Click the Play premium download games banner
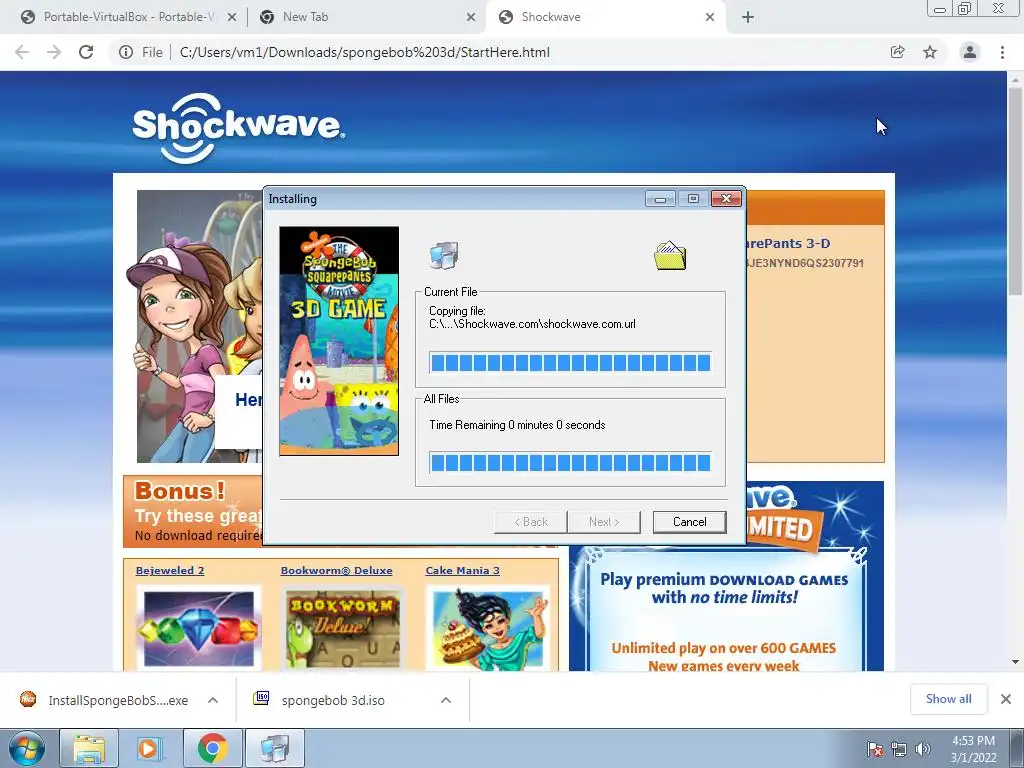Image resolution: width=1024 pixels, height=768 pixels. pos(725,611)
